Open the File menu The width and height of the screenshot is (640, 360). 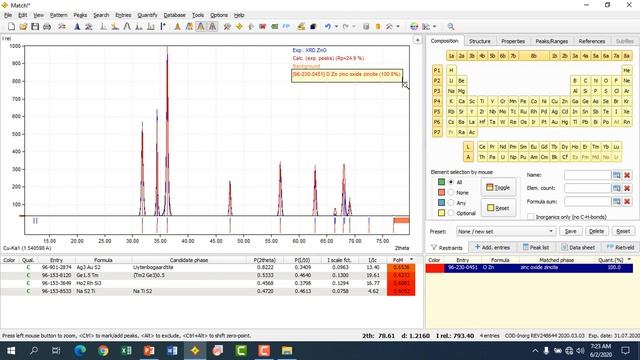coord(8,15)
